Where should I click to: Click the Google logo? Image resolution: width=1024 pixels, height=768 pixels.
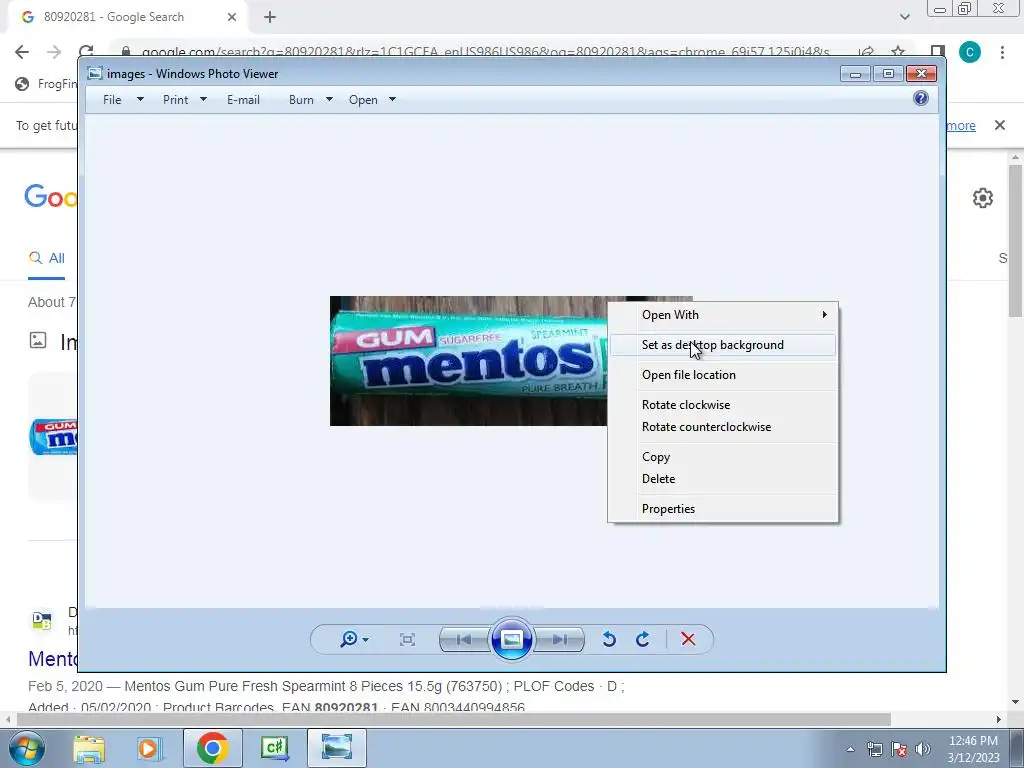51,196
